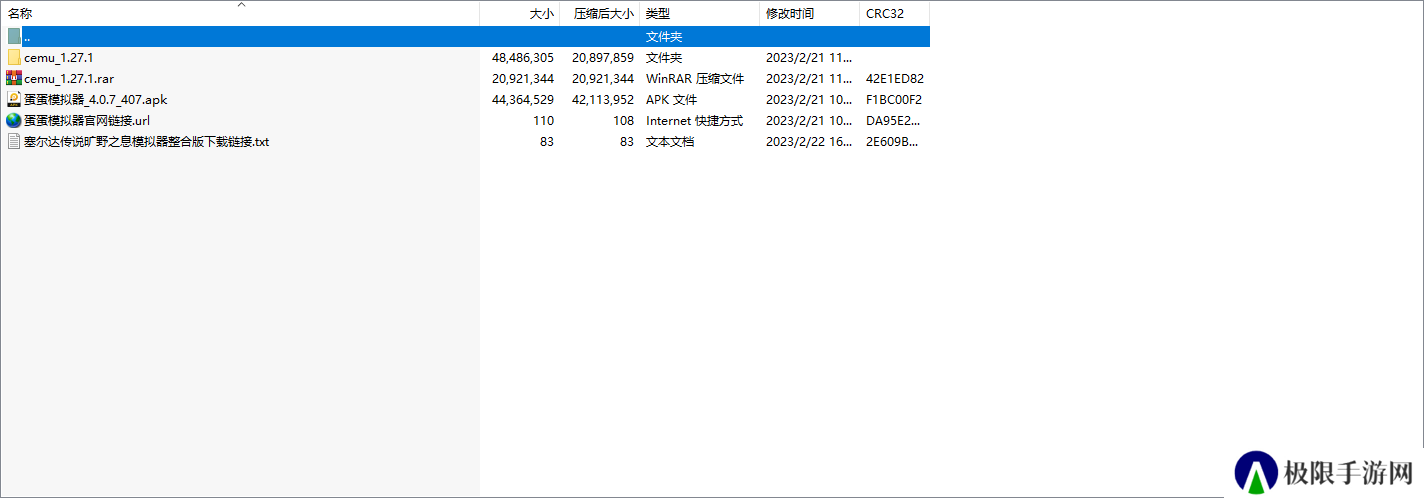The image size is (1424, 498).
Task: Click size value 48,486,305
Action: point(523,57)
